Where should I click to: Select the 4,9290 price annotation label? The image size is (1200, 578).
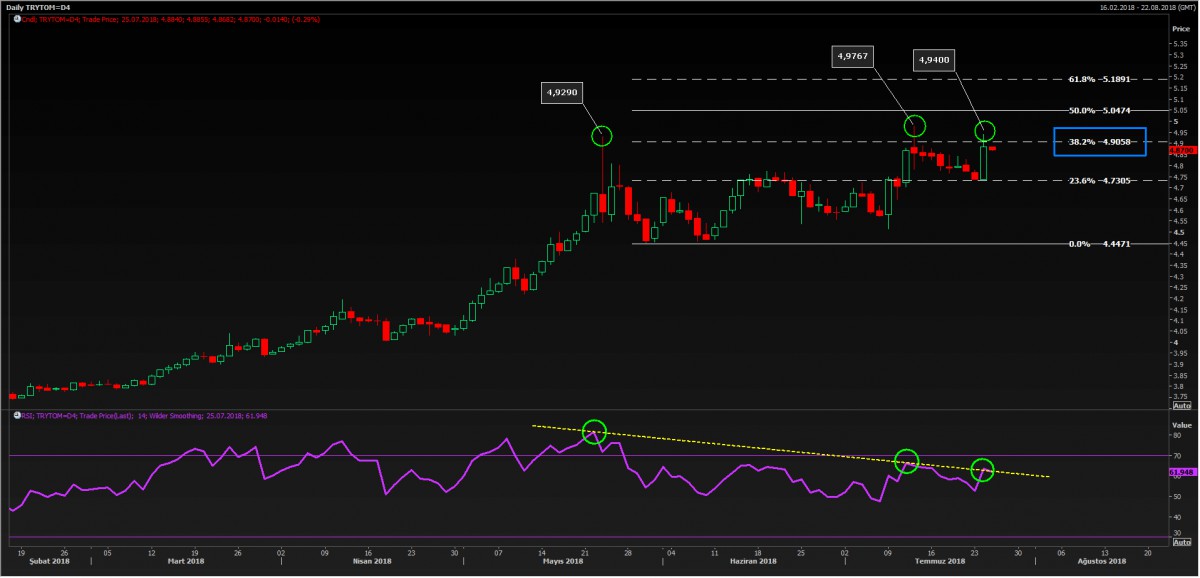coord(562,93)
